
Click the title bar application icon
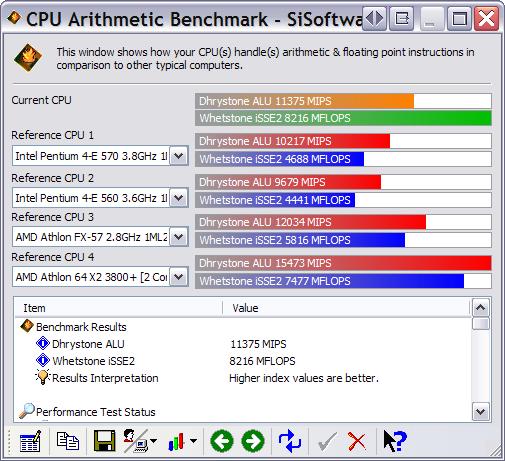(14, 18)
